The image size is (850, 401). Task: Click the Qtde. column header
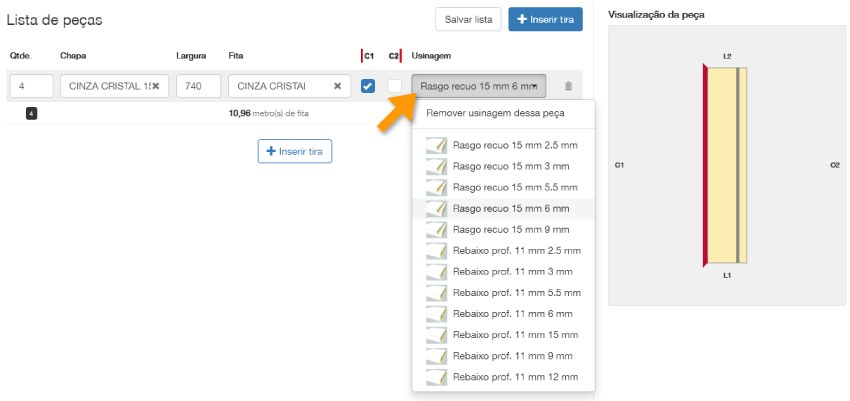pyautogui.click(x=19, y=56)
